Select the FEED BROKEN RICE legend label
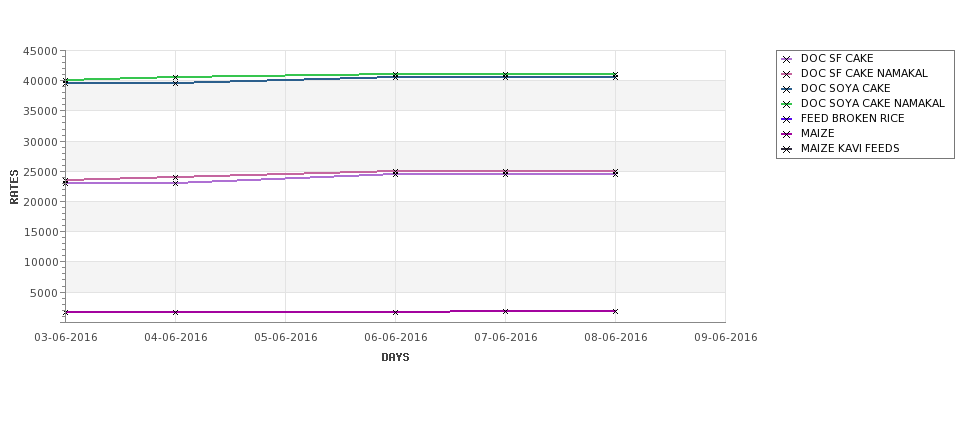The image size is (975, 429). (852, 119)
